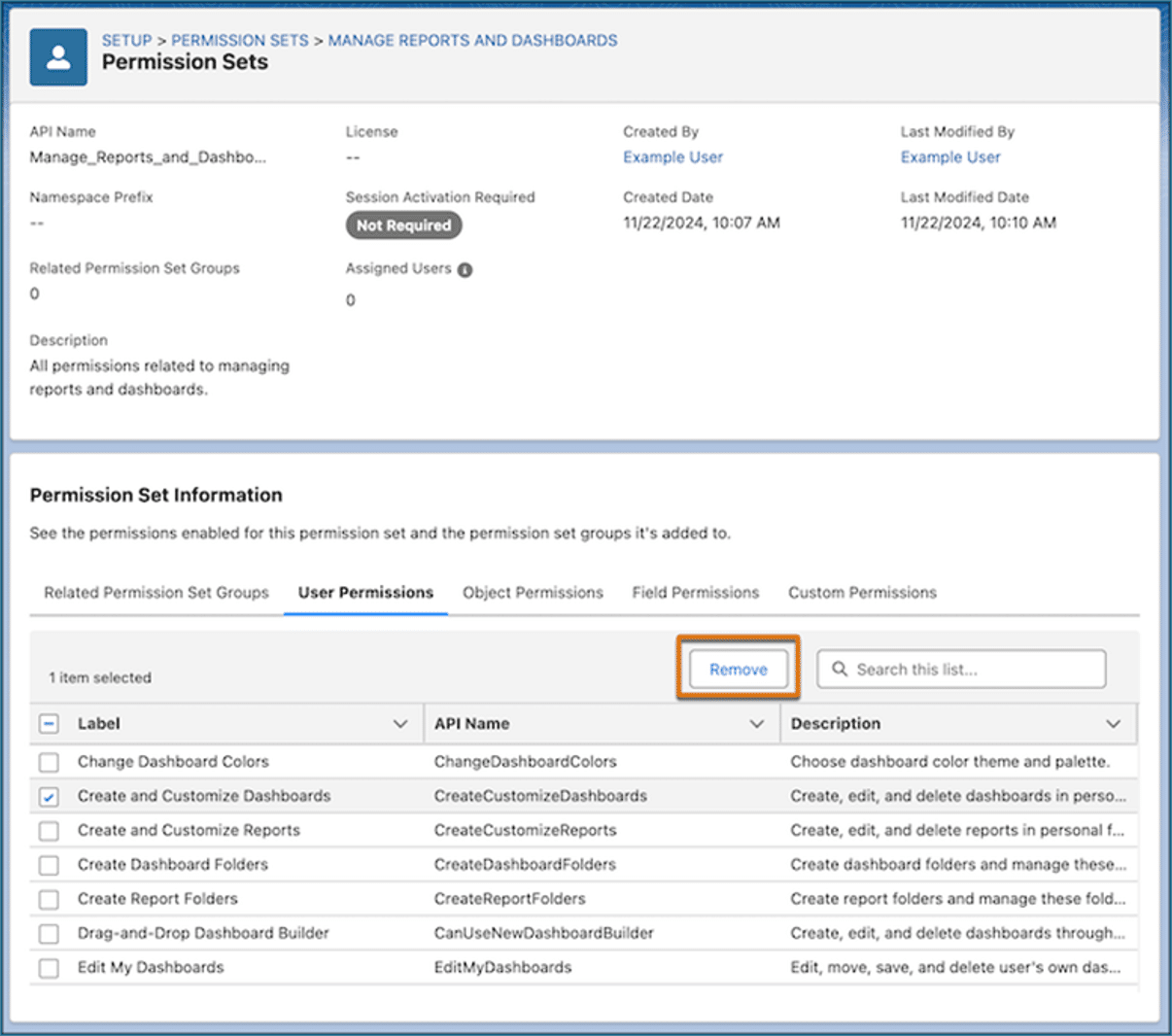The height and width of the screenshot is (1036, 1172).
Task: Select the Related Permission Set Groups tab
Action: [x=156, y=593]
